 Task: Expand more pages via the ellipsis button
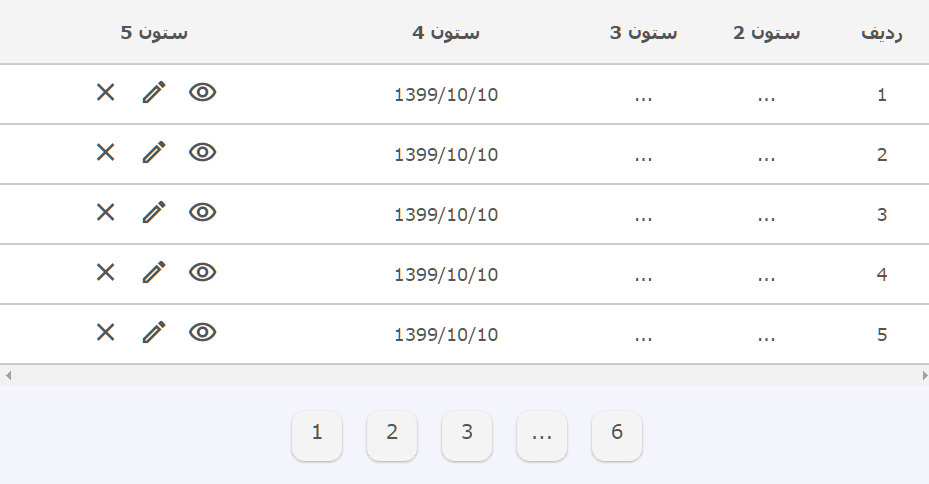(x=542, y=435)
